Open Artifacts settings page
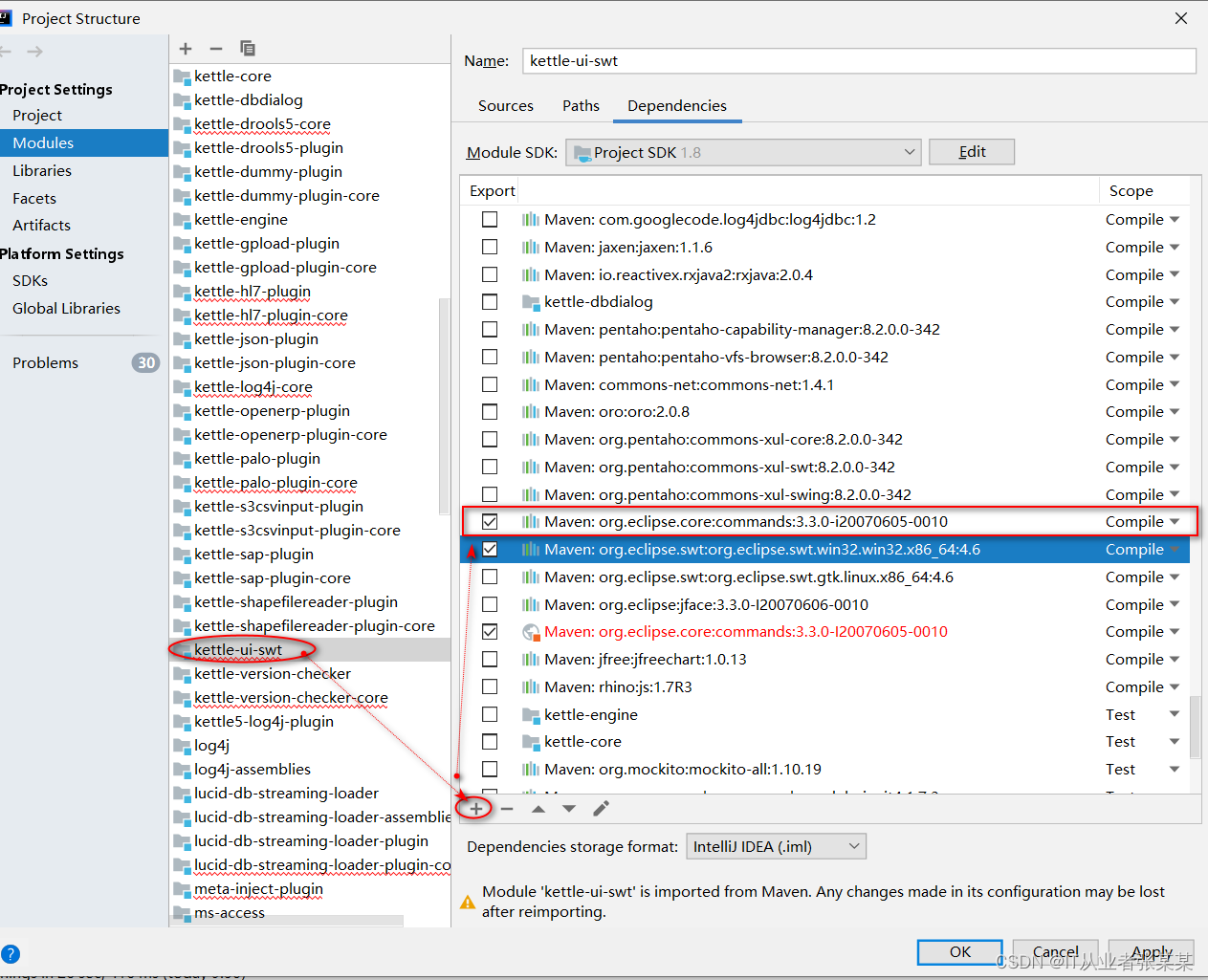The height and width of the screenshot is (980, 1208). click(x=41, y=226)
